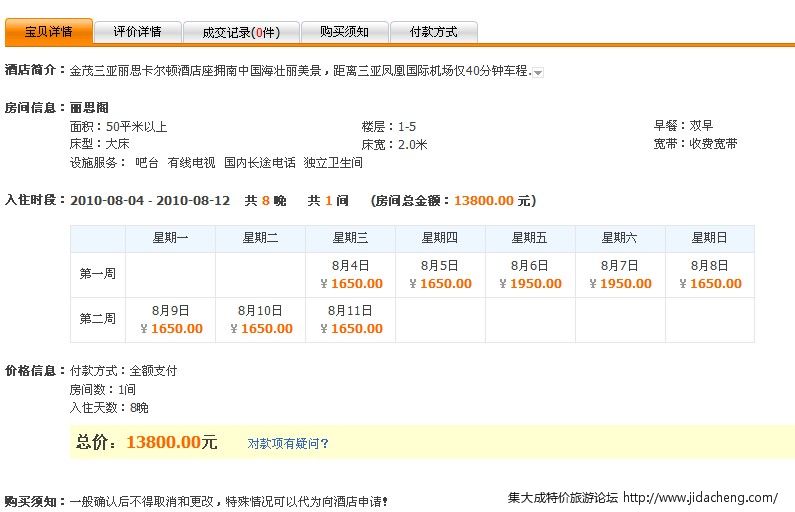Select the 8月5日 price cell
Screen dimensions: 795x512
tap(440, 275)
